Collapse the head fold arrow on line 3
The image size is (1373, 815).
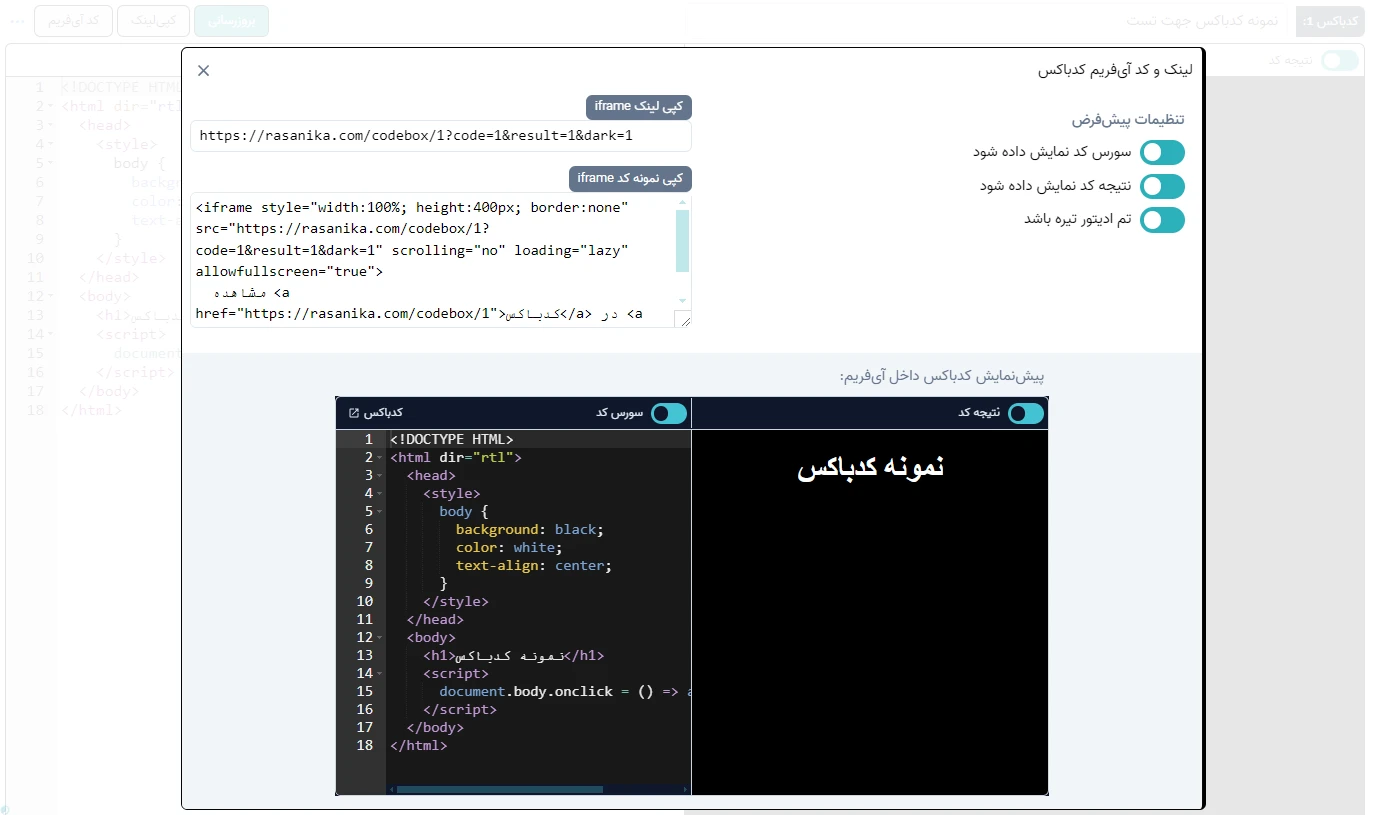(x=380, y=476)
